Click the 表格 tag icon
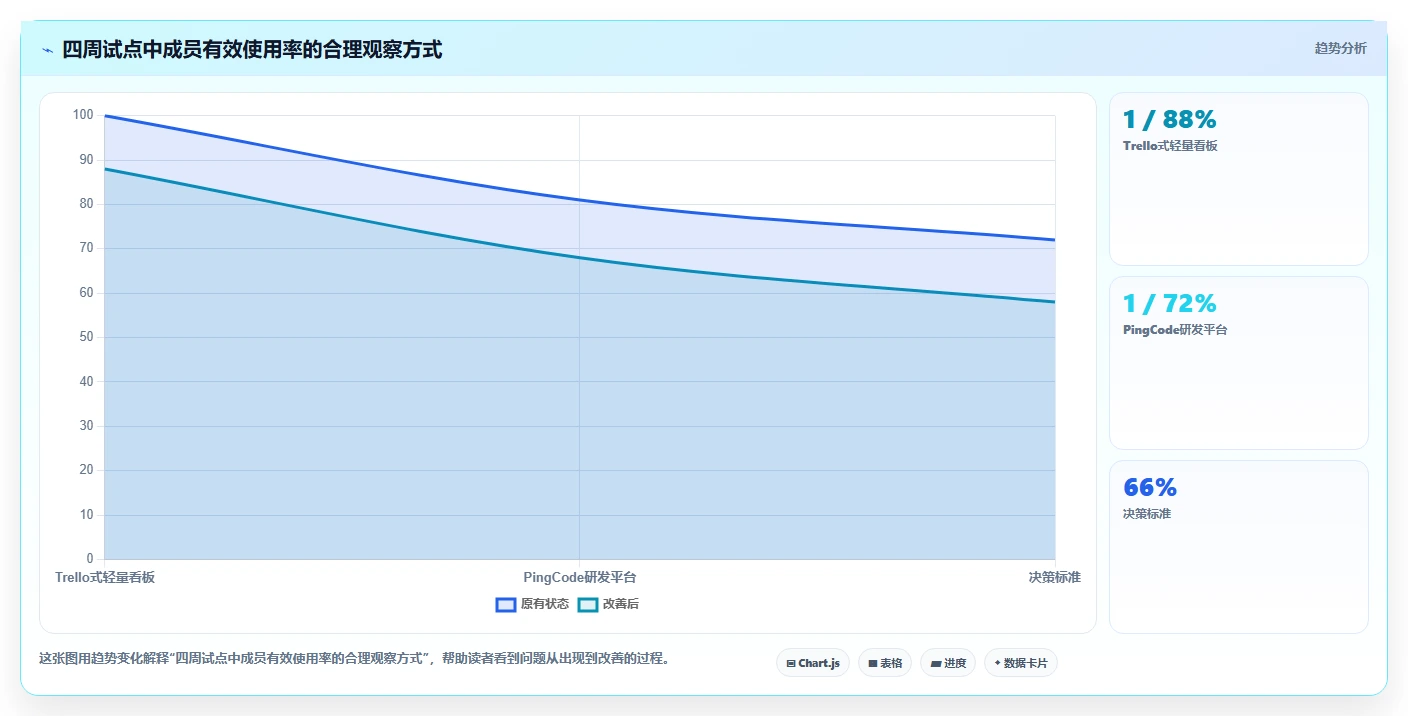The image size is (1408, 716). click(872, 663)
